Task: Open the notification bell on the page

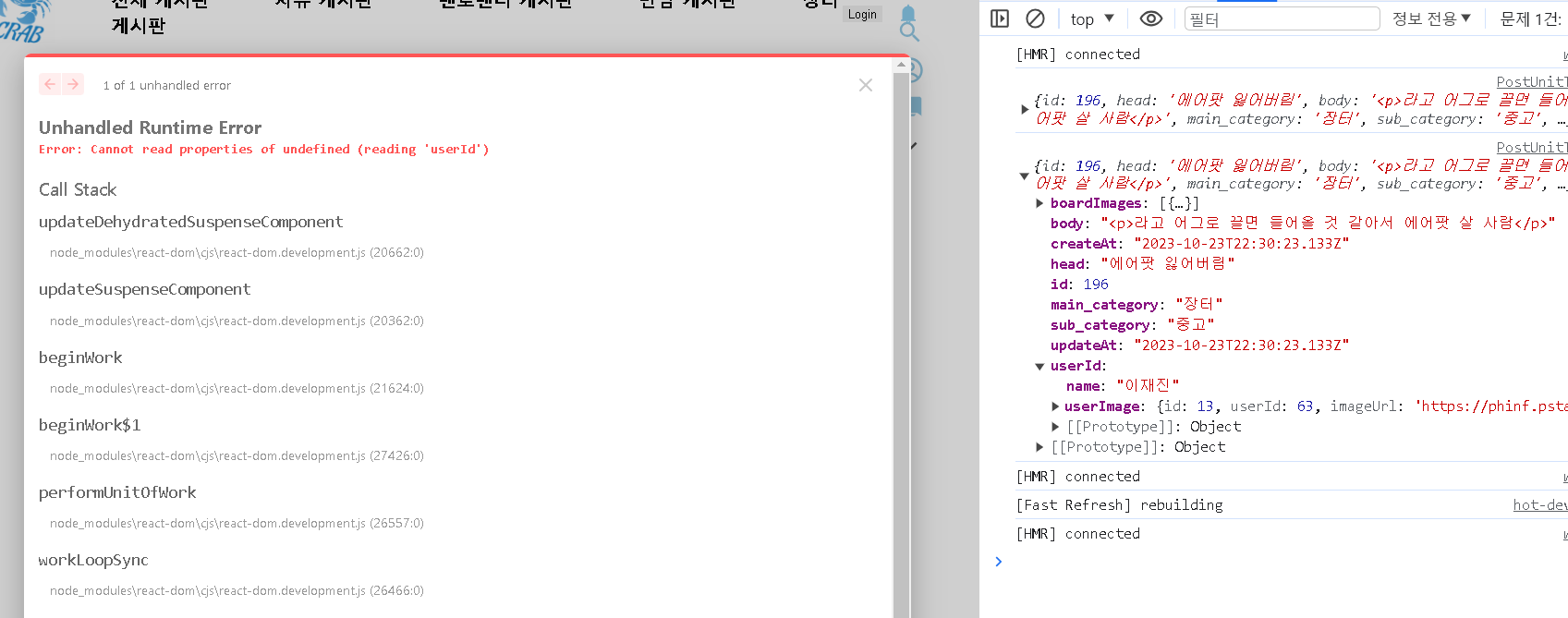Action: point(908,14)
